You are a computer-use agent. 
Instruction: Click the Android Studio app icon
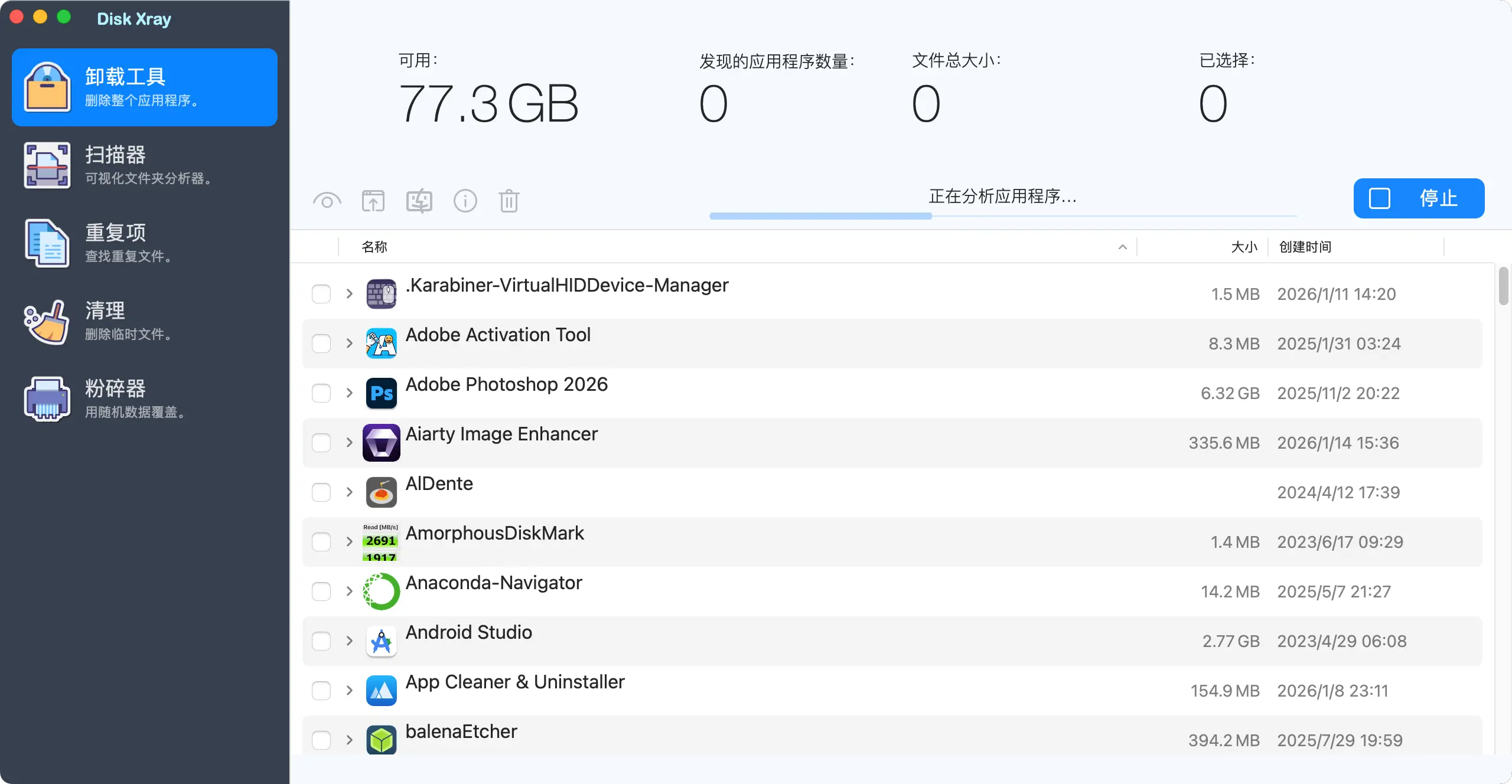click(381, 641)
